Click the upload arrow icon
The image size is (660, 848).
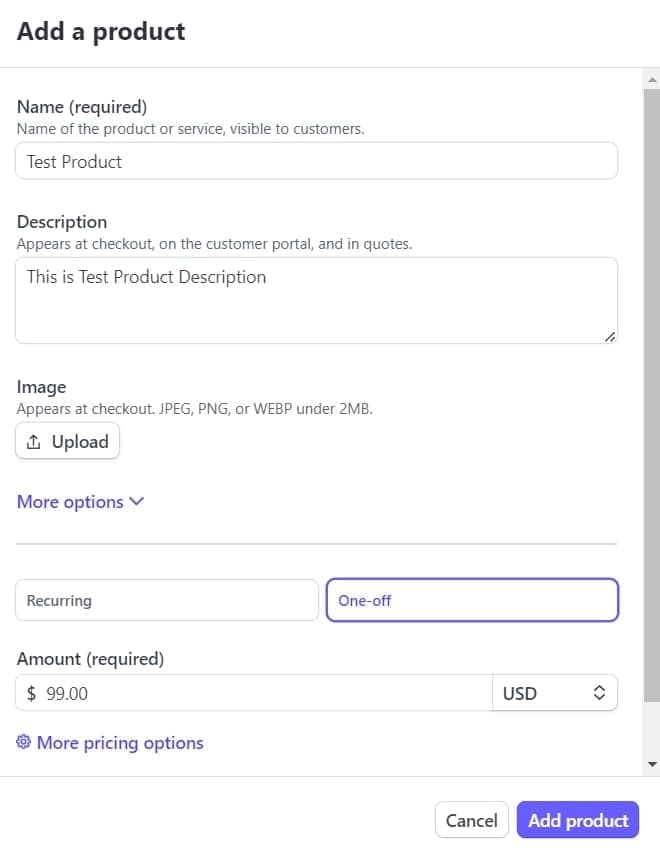(x=35, y=442)
